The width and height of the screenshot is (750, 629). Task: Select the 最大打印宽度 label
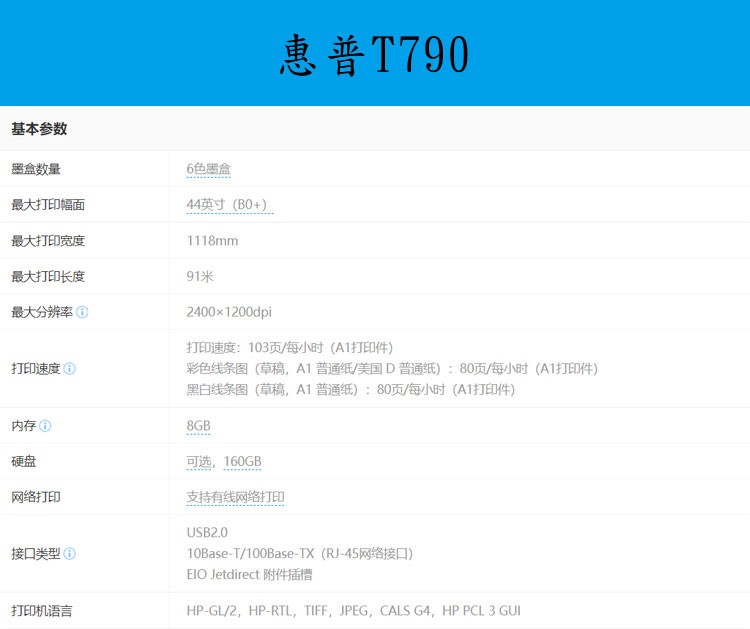48,241
